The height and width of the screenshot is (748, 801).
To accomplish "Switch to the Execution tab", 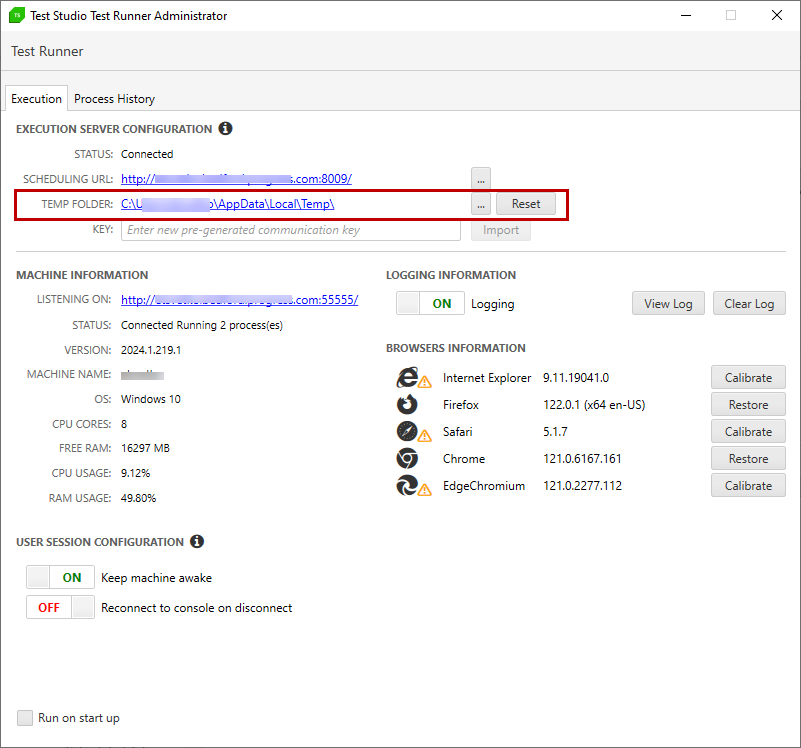I will tap(36, 99).
